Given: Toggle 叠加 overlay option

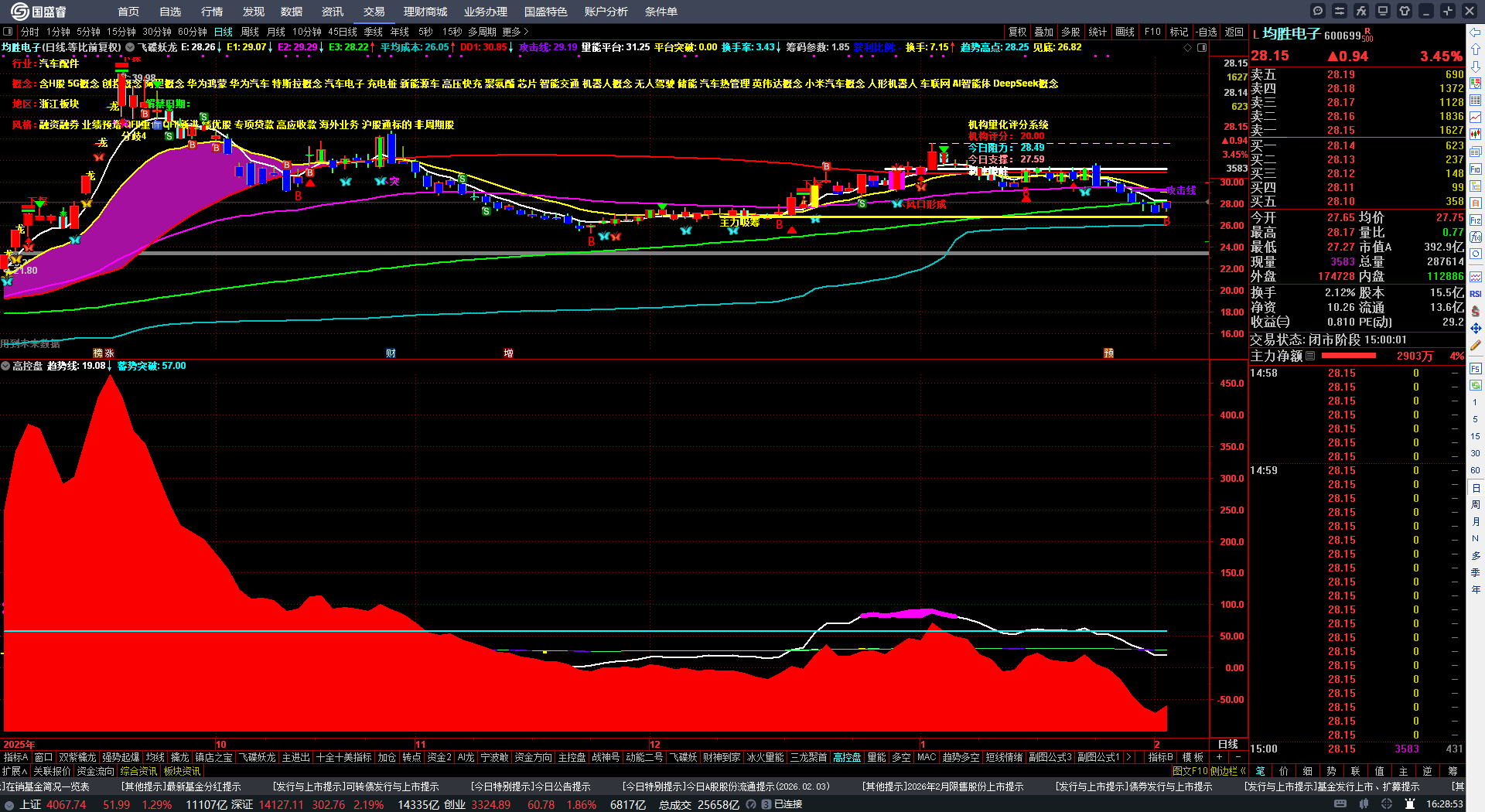Looking at the screenshot, I should coord(1044,32).
